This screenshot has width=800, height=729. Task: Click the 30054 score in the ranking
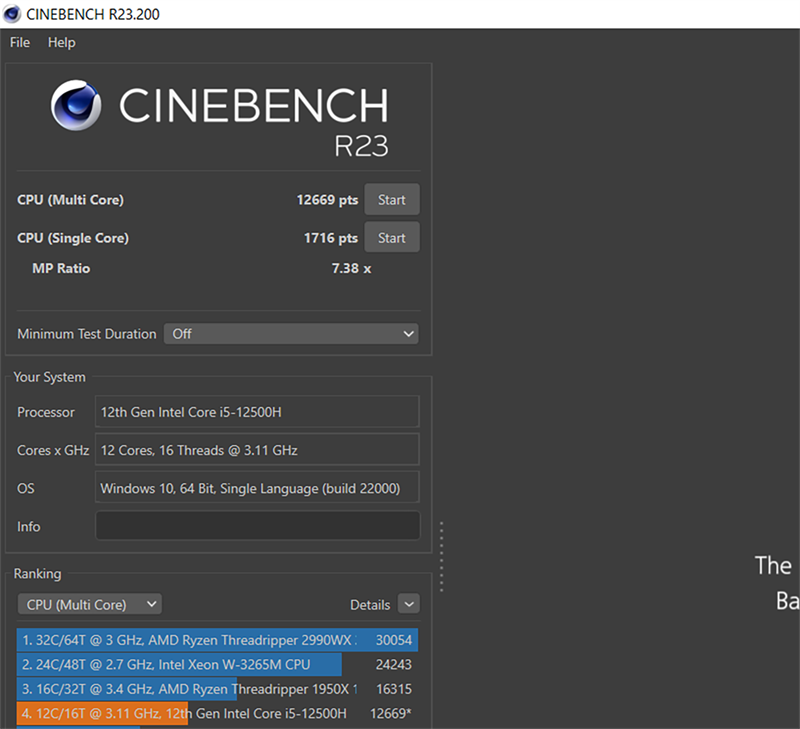pos(394,640)
